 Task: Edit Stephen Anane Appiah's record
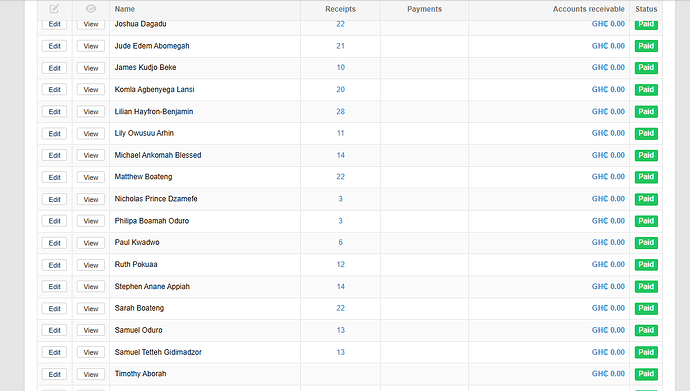click(x=54, y=286)
